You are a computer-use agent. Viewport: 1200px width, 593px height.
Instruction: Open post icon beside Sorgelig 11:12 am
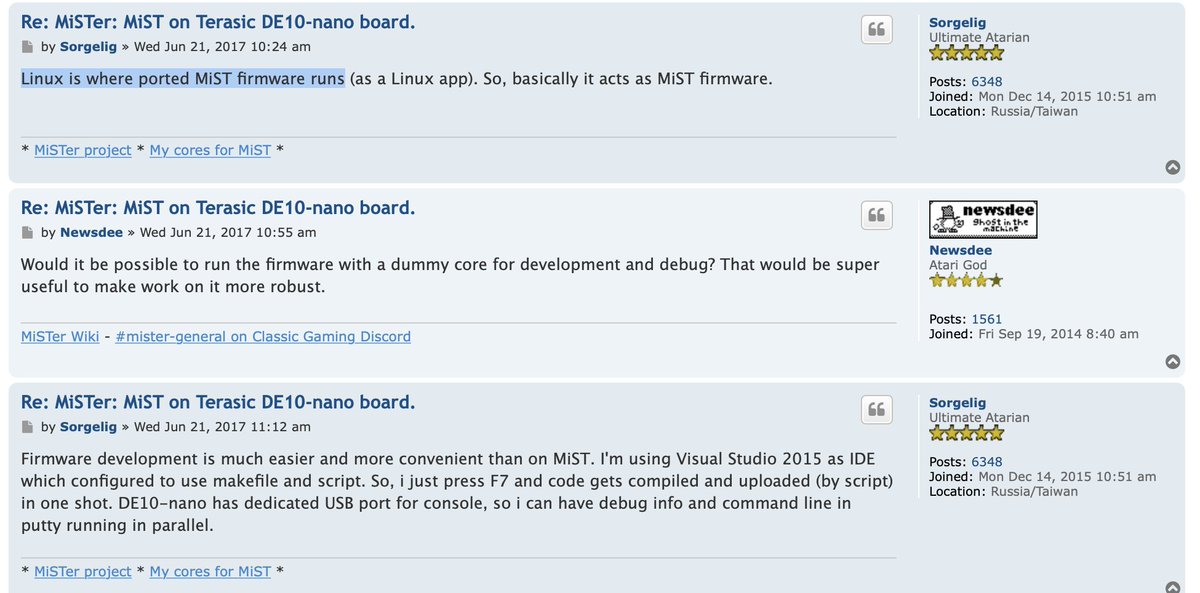(x=27, y=427)
